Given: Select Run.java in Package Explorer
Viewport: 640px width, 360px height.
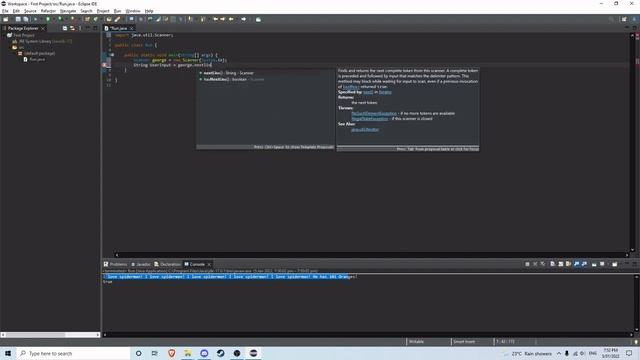Looking at the screenshot, I should (34, 59).
